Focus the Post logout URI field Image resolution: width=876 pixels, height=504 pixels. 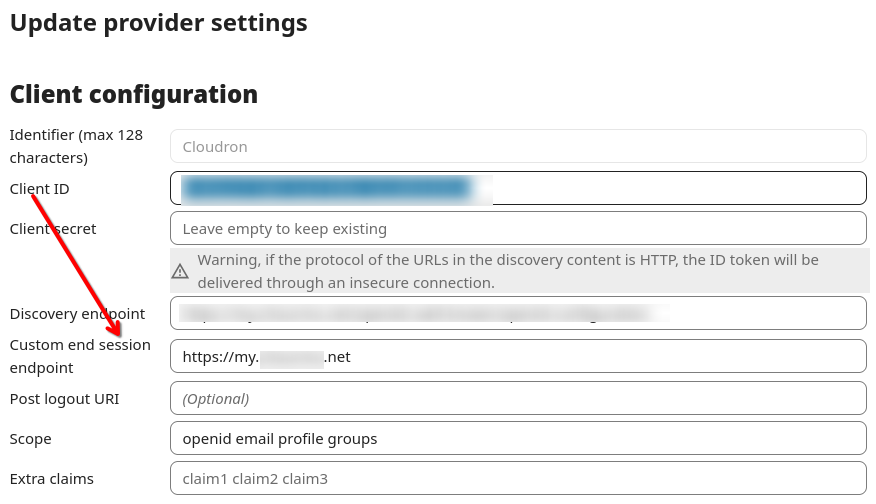click(517, 398)
